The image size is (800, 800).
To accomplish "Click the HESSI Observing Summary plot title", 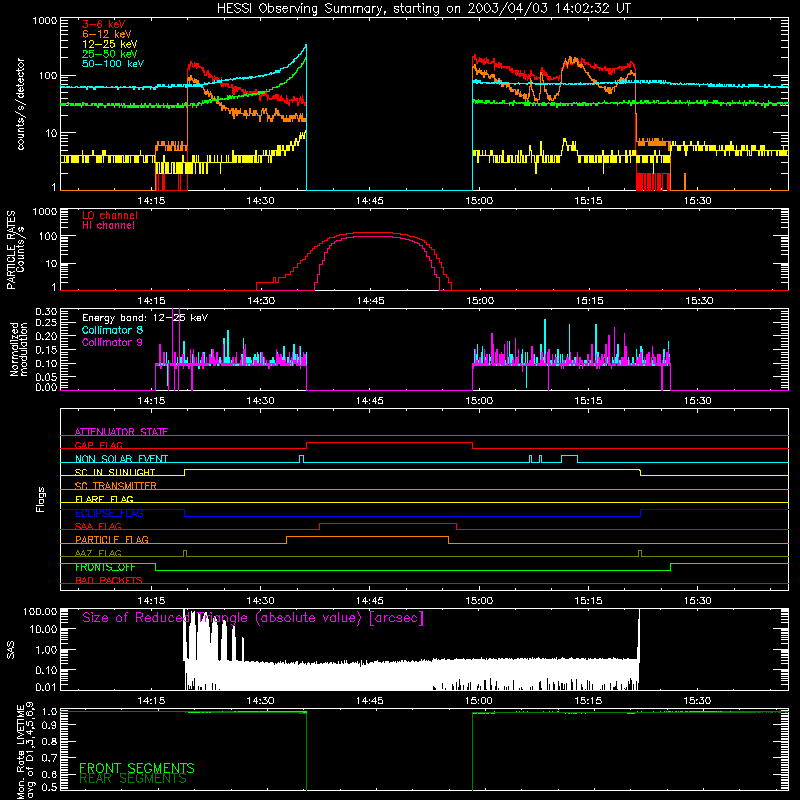I will coord(423,9).
